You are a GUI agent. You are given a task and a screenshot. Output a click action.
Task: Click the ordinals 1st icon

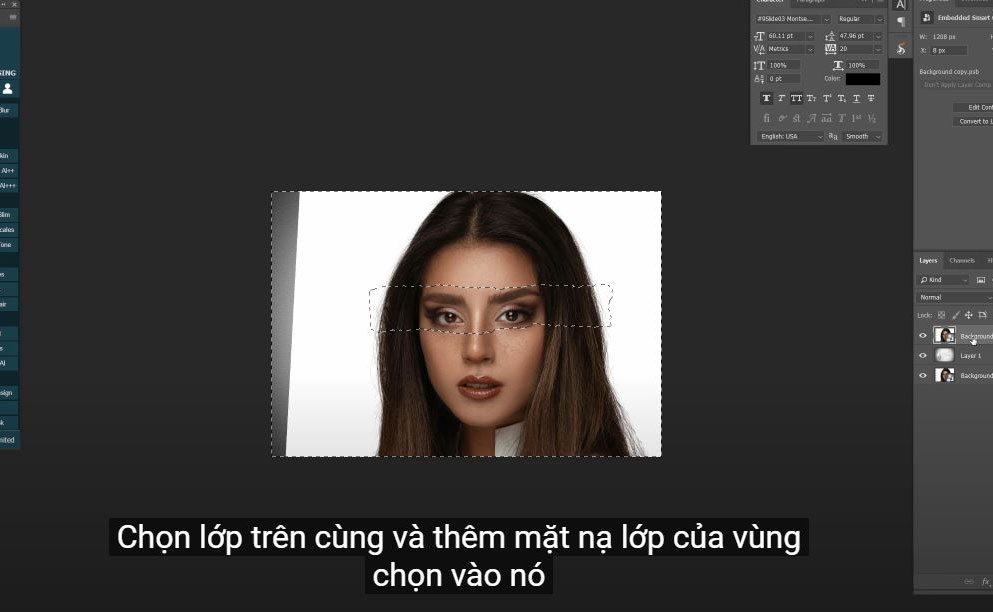[856, 118]
